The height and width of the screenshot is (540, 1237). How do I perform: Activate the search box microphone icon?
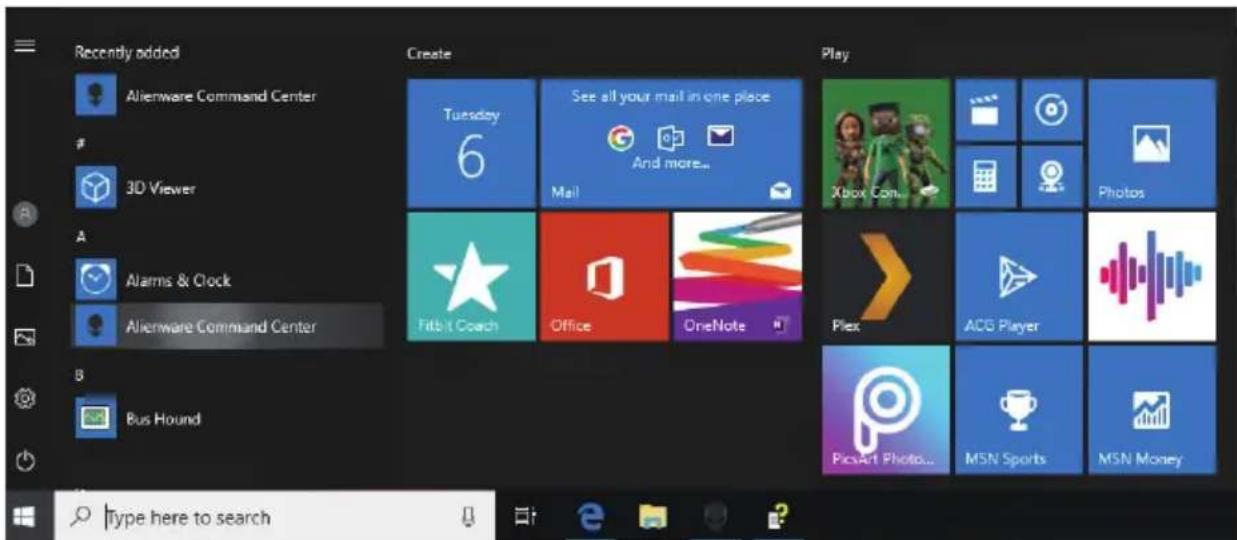466,517
